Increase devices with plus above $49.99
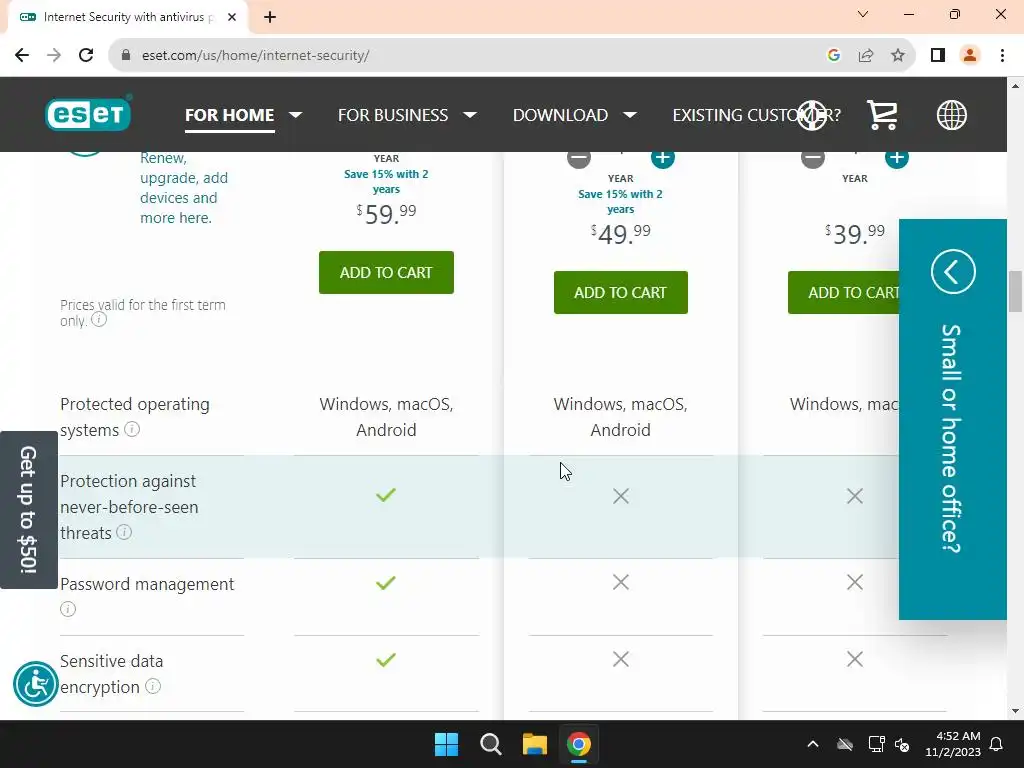 (662, 157)
